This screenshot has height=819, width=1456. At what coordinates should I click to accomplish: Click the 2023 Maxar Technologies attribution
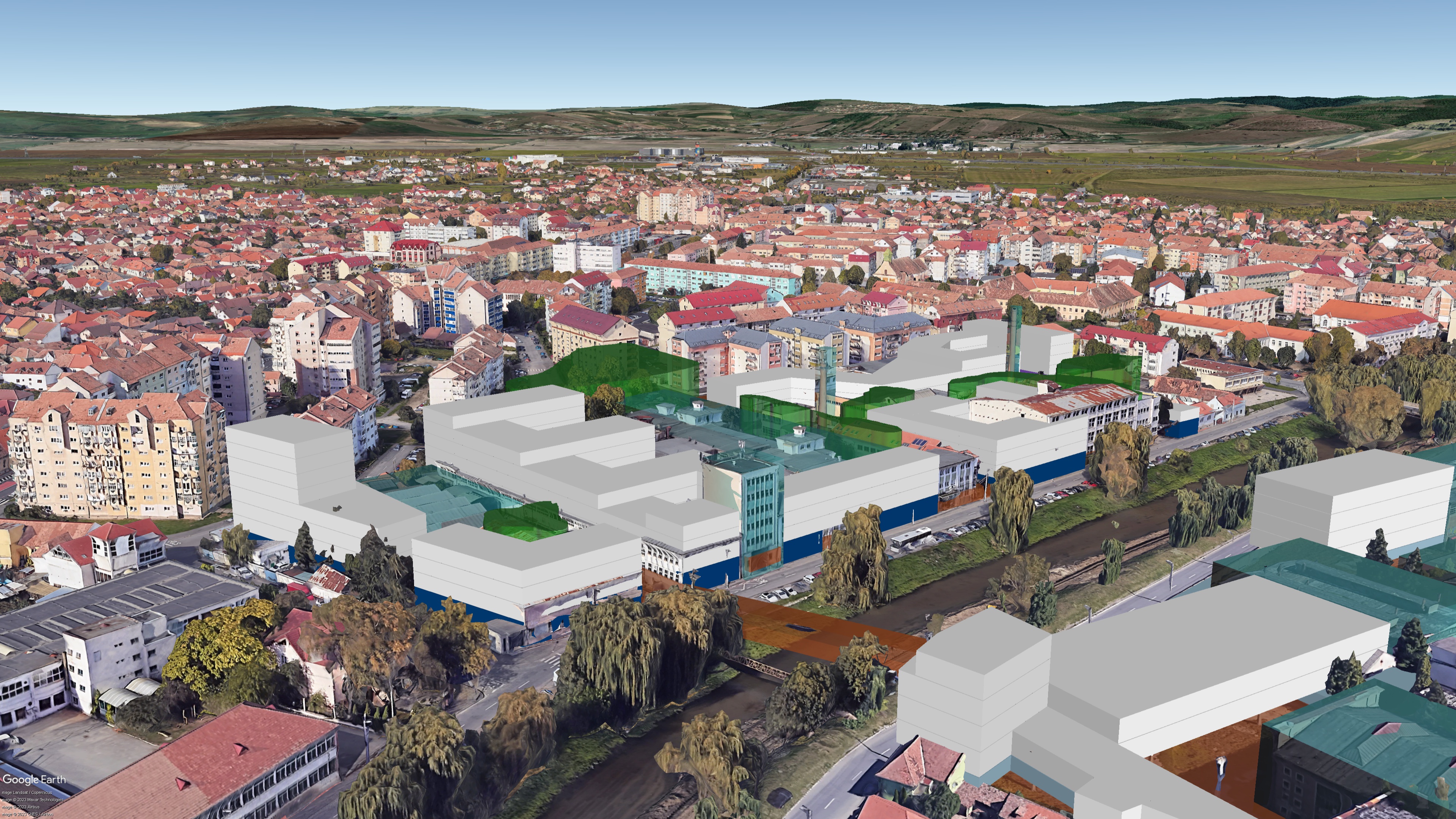(x=33, y=800)
